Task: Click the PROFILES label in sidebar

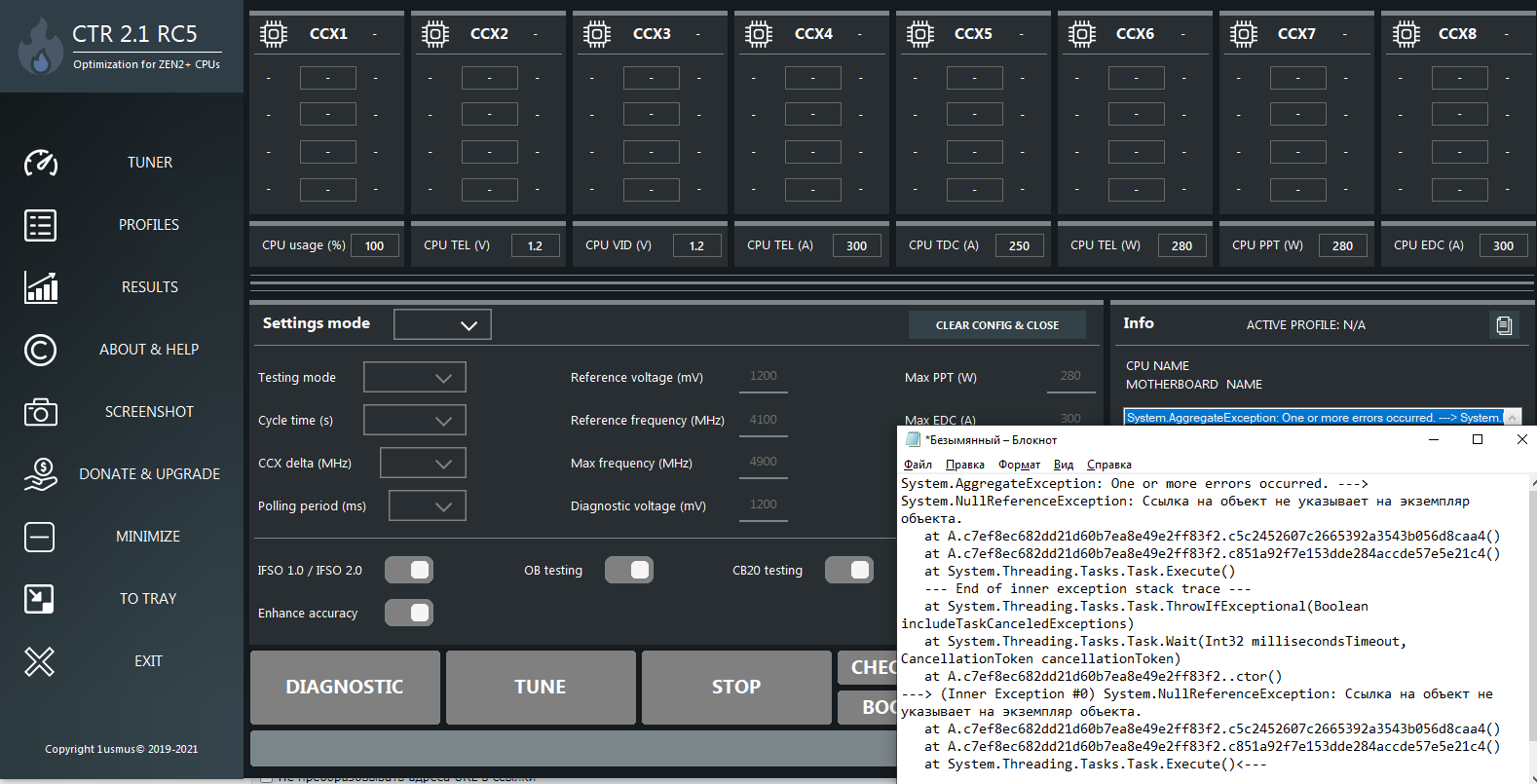Action: 149,225
